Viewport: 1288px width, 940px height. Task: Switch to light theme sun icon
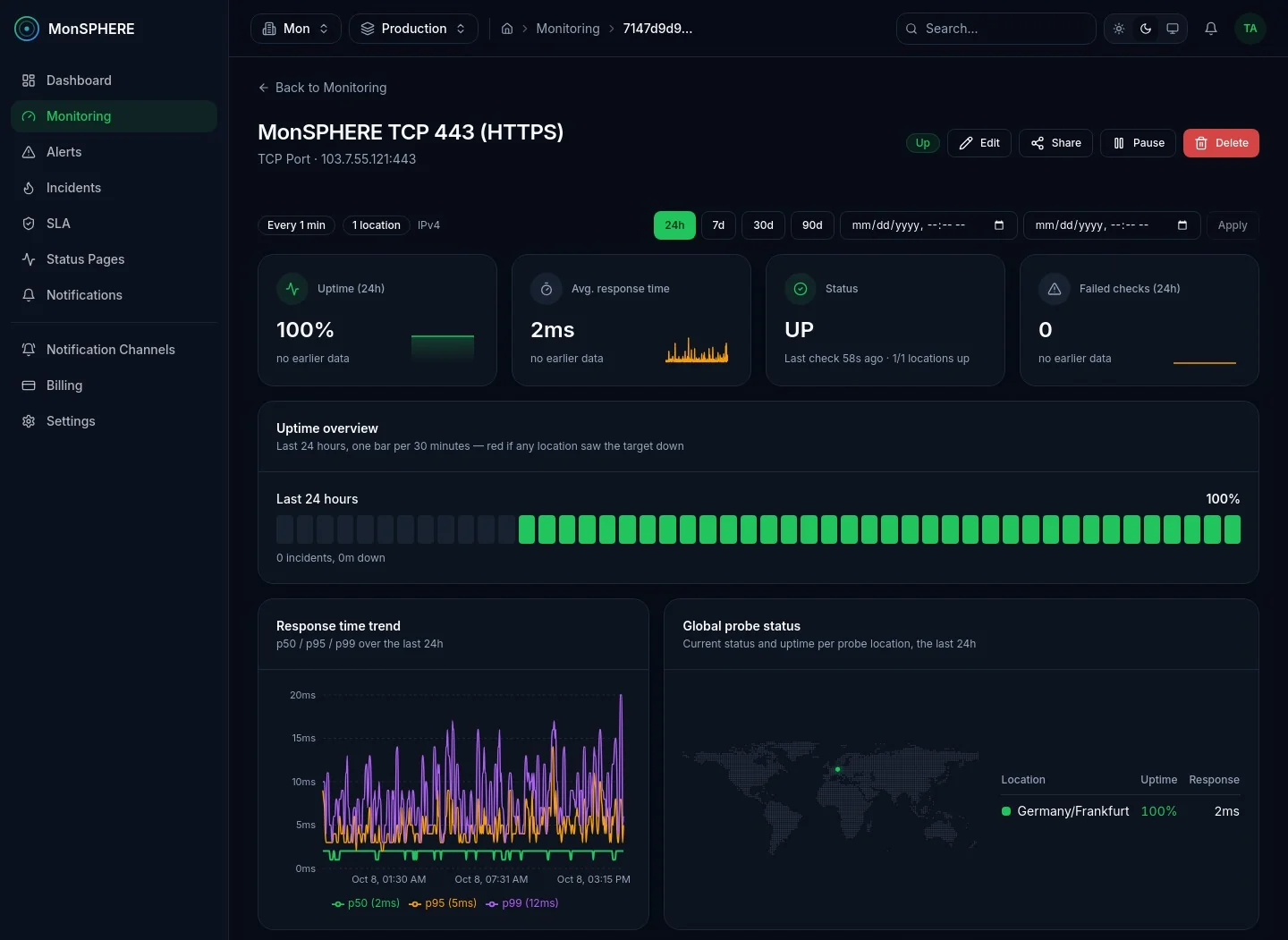1119,29
